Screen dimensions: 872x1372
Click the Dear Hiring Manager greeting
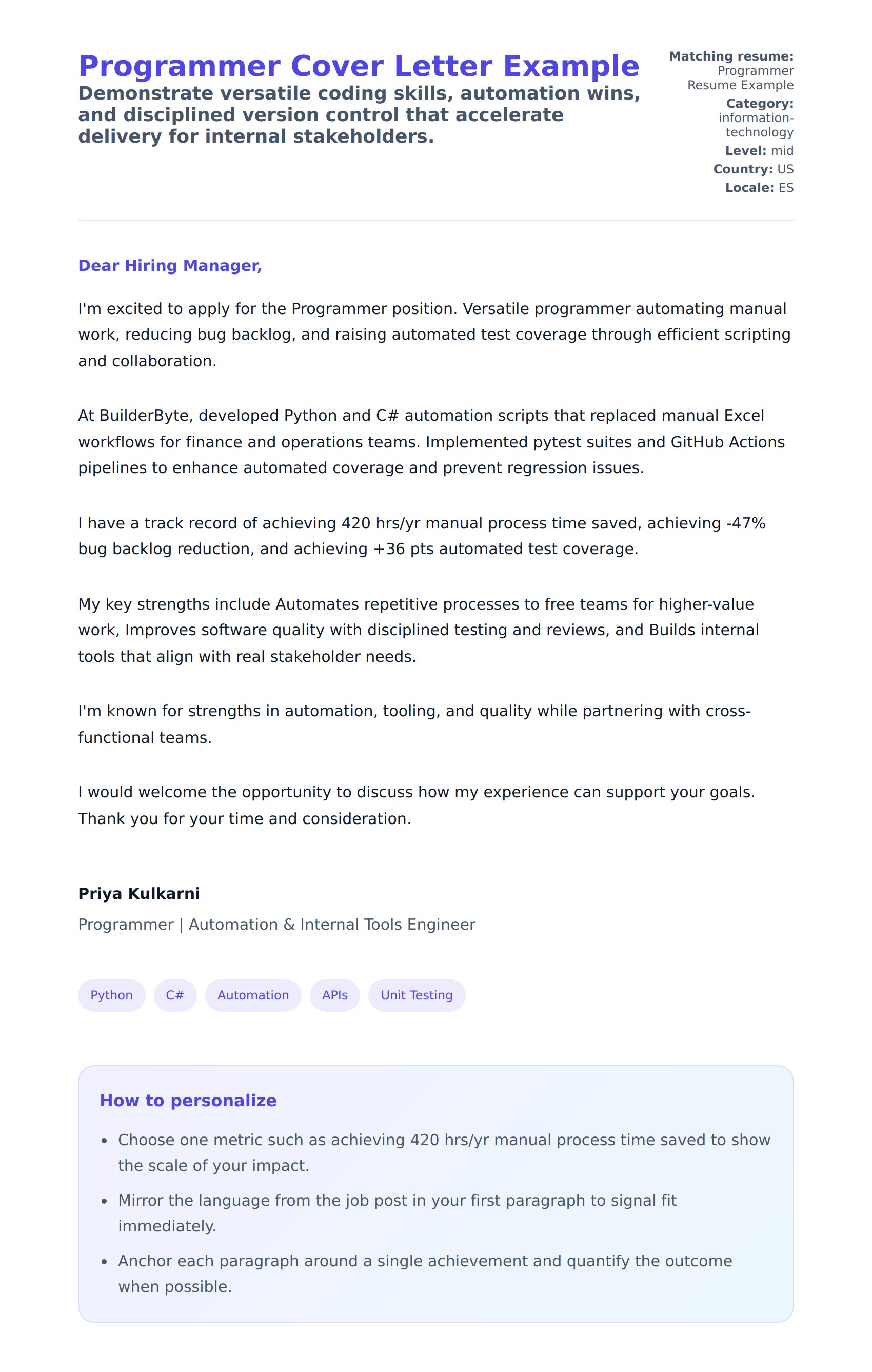click(170, 265)
